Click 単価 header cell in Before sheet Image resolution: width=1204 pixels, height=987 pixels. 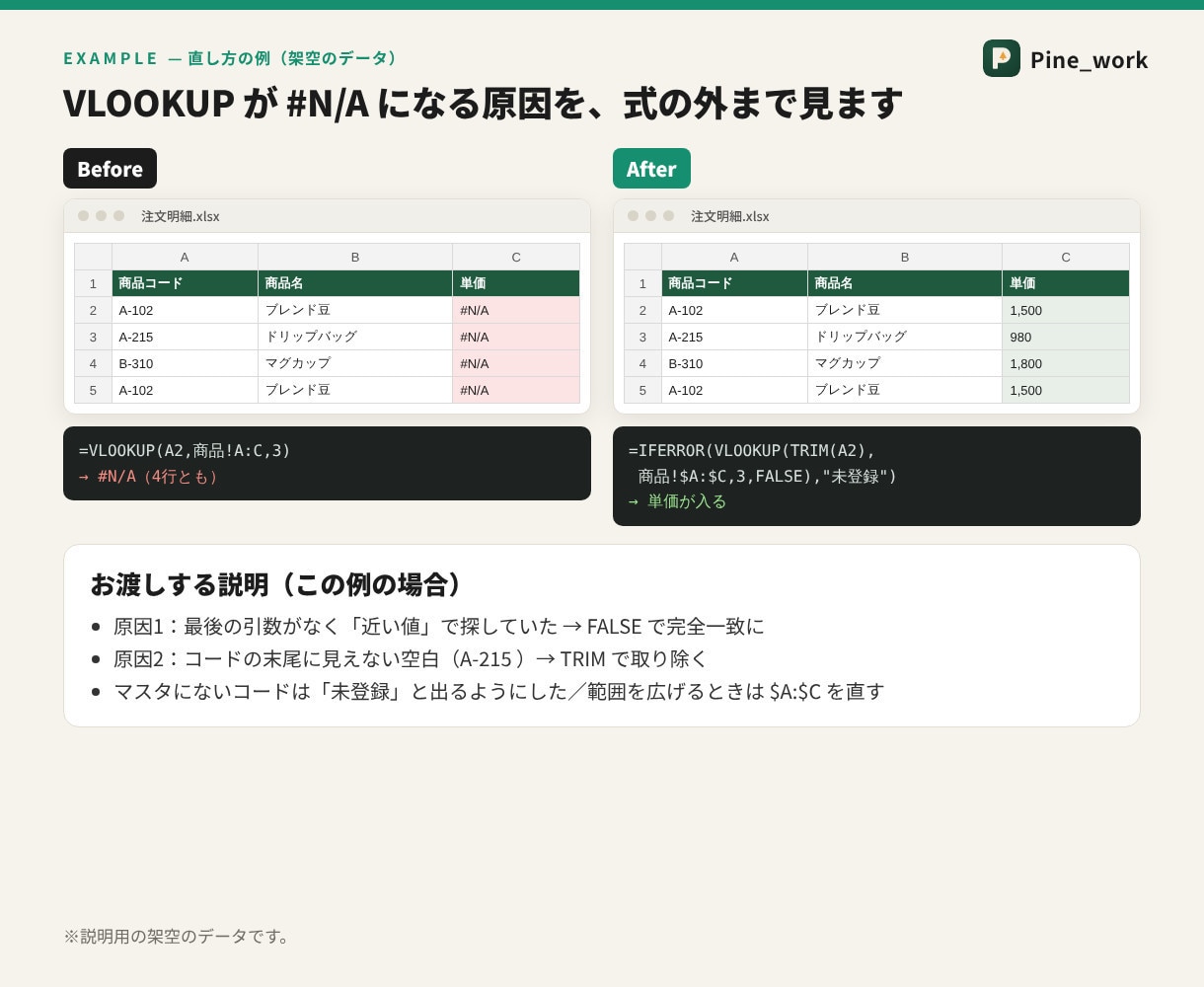click(516, 283)
